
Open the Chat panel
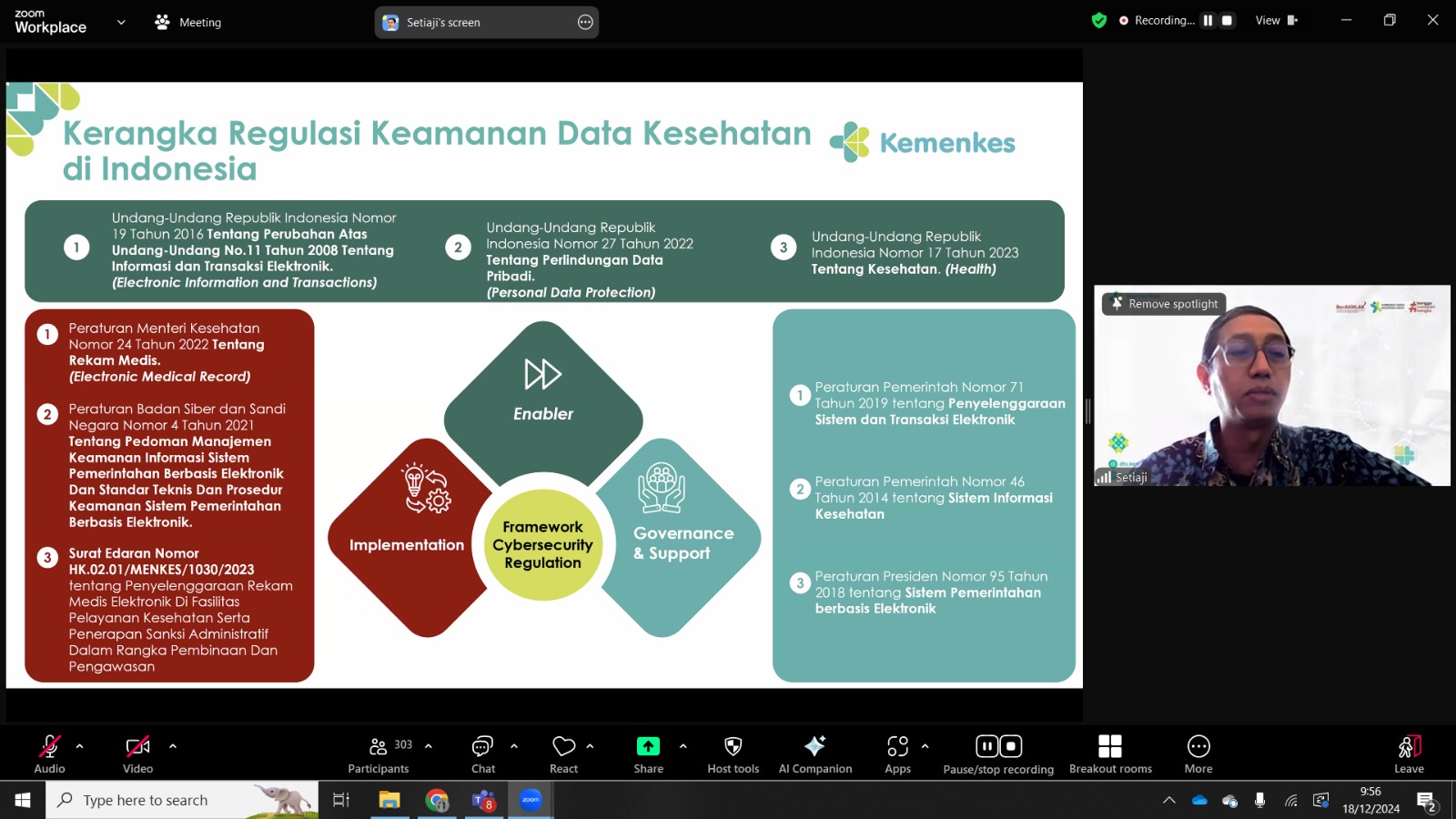[482, 753]
